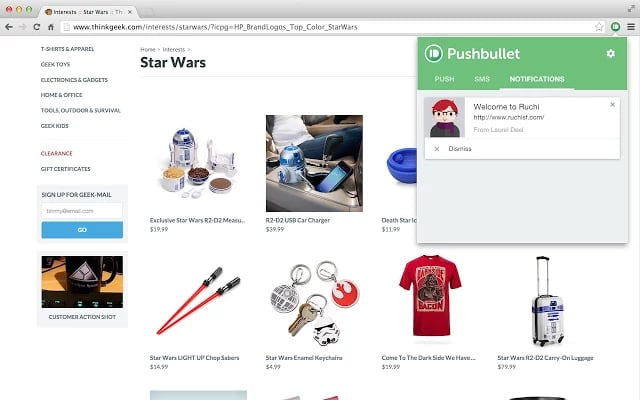
Task: Click the Dismiss notification button
Action: point(460,149)
